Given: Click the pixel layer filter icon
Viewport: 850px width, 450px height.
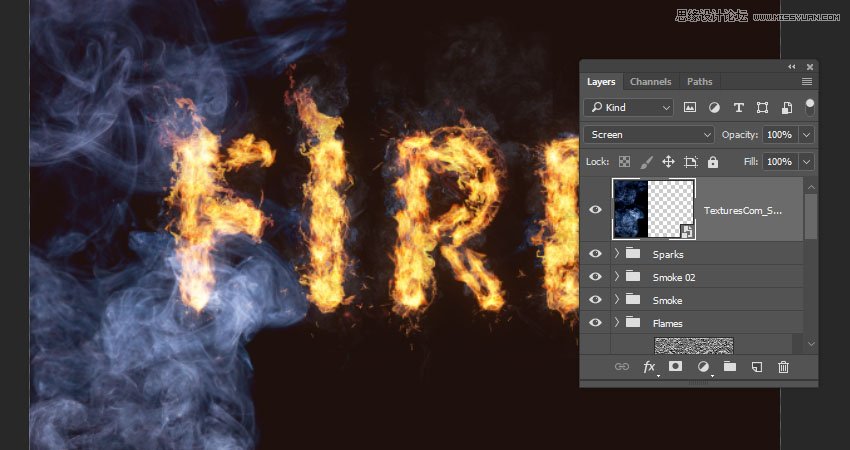Looking at the screenshot, I should pyautogui.click(x=690, y=107).
